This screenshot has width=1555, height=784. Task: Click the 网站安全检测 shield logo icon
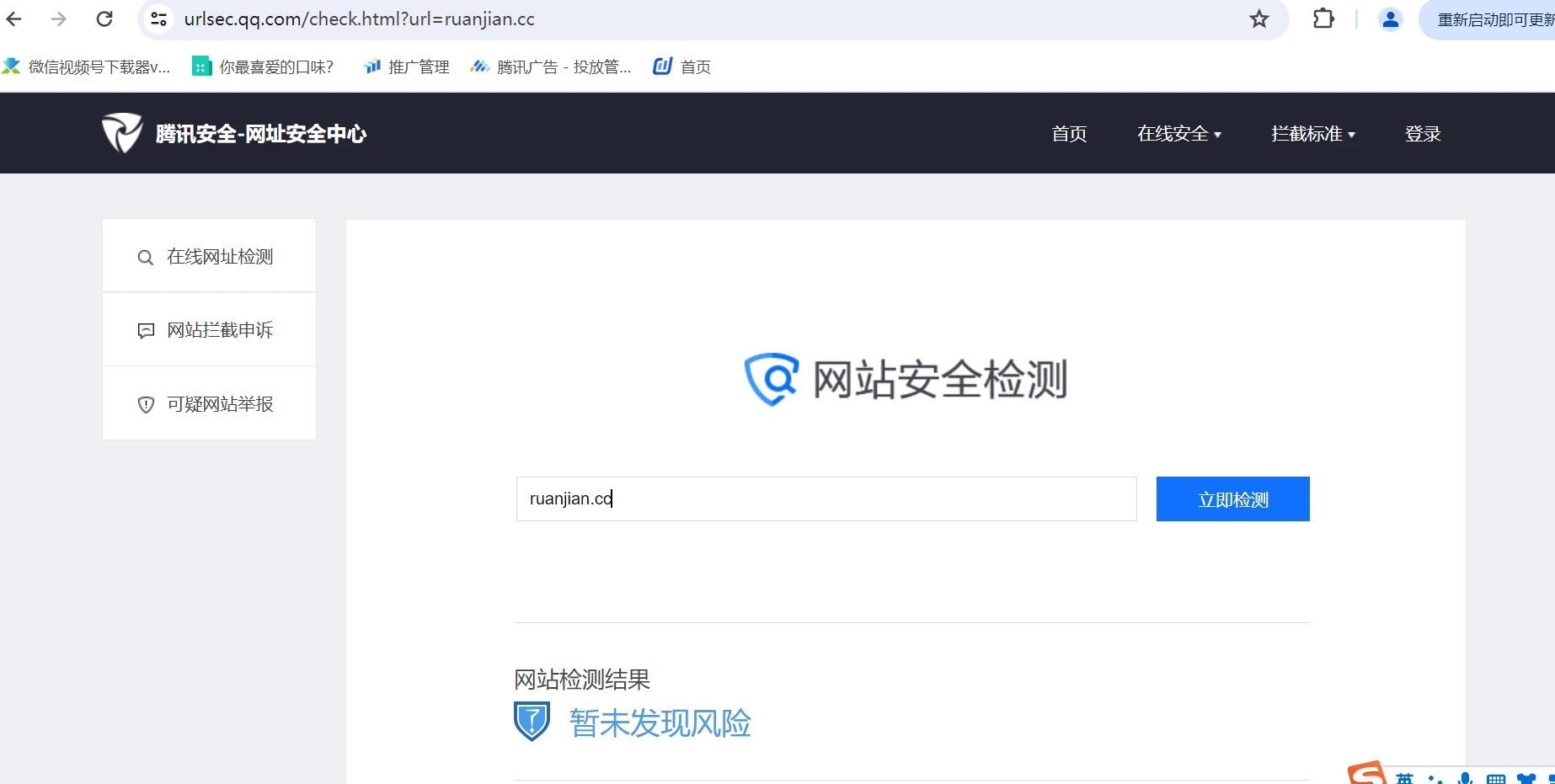click(771, 379)
